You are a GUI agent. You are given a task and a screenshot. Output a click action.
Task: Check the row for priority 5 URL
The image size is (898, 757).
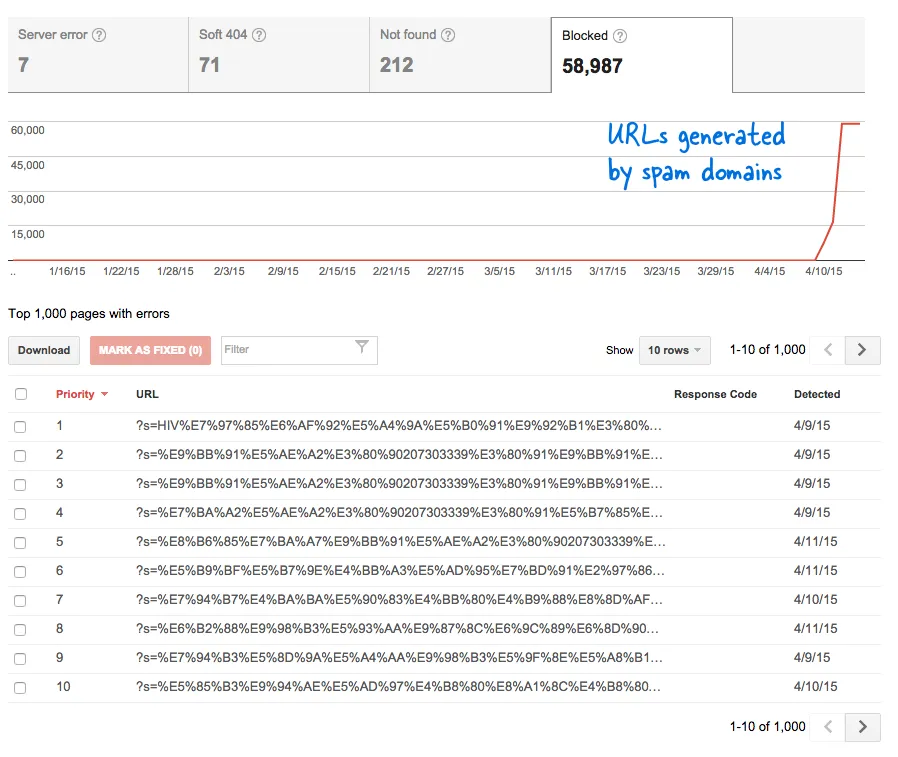click(21, 541)
